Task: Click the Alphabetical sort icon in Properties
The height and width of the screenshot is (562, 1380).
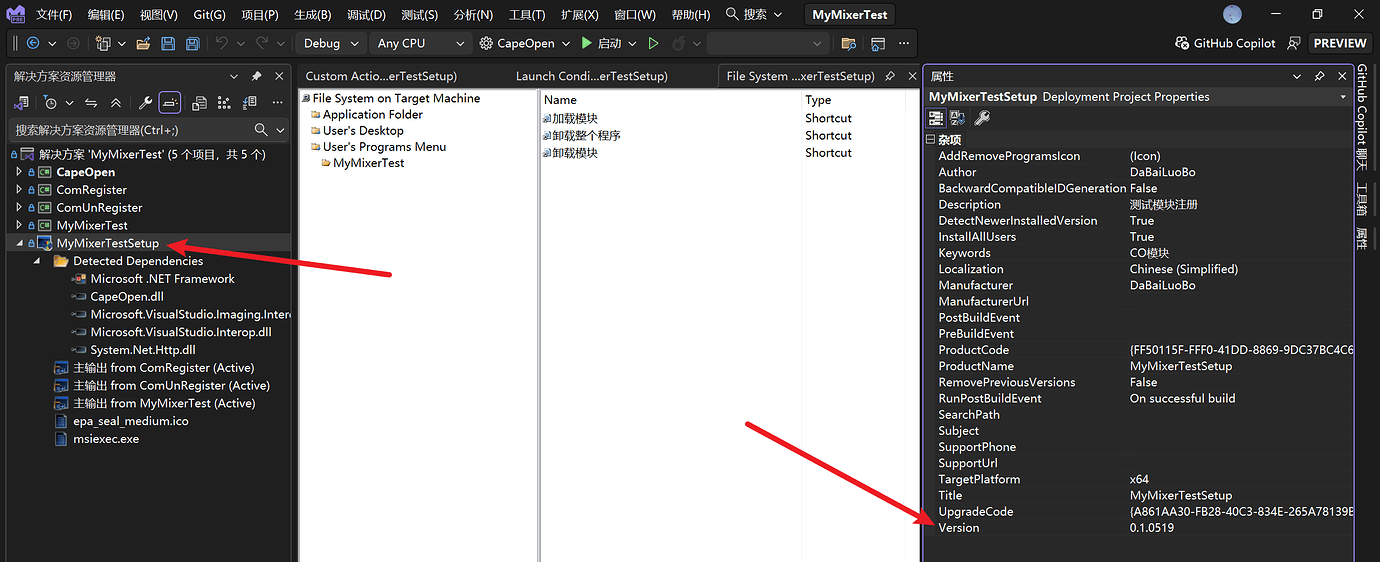Action: pyautogui.click(x=958, y=118)
